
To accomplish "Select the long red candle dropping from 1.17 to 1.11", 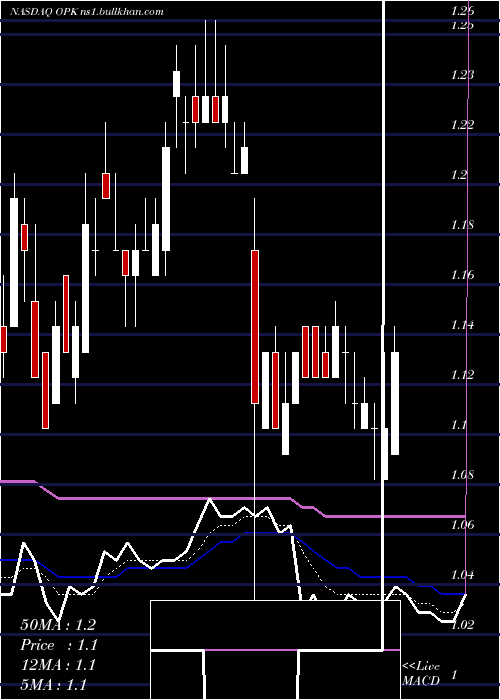I will click(255, 327).
